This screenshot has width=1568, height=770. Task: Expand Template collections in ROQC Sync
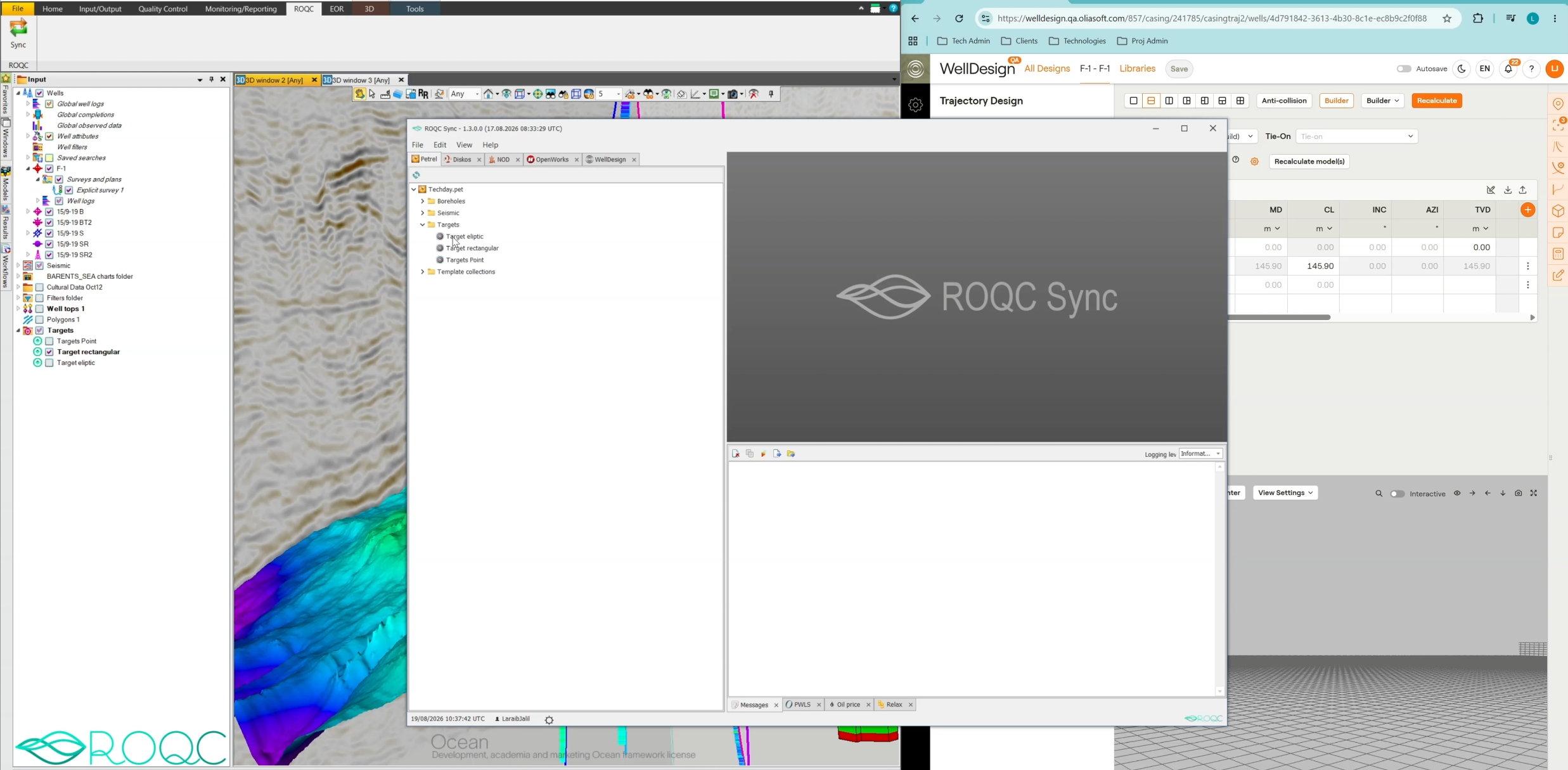(423, 272)
